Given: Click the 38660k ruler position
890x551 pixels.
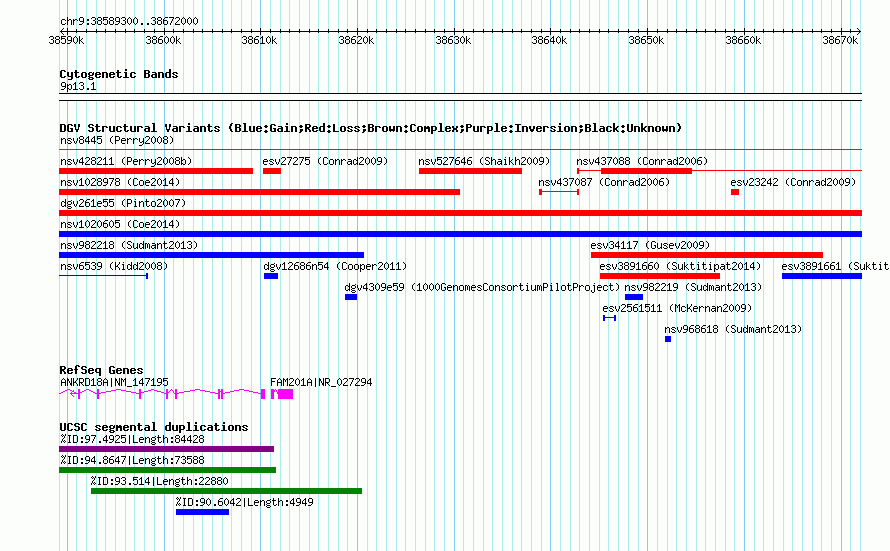Looking at the screenshot, I should 744,40.
